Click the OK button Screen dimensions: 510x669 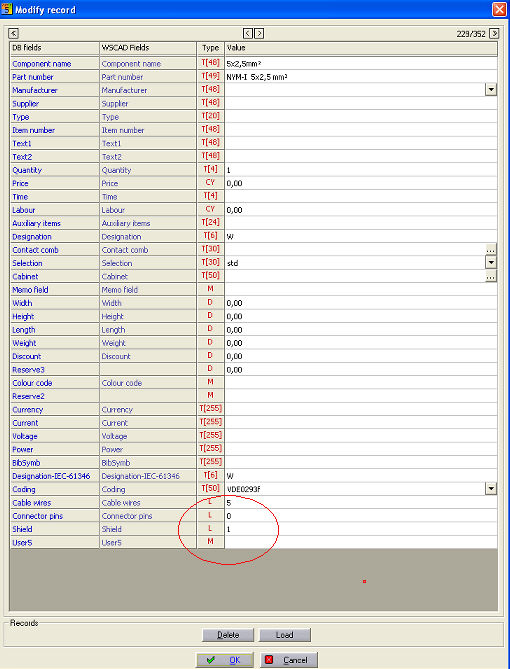tap(224, 660)
